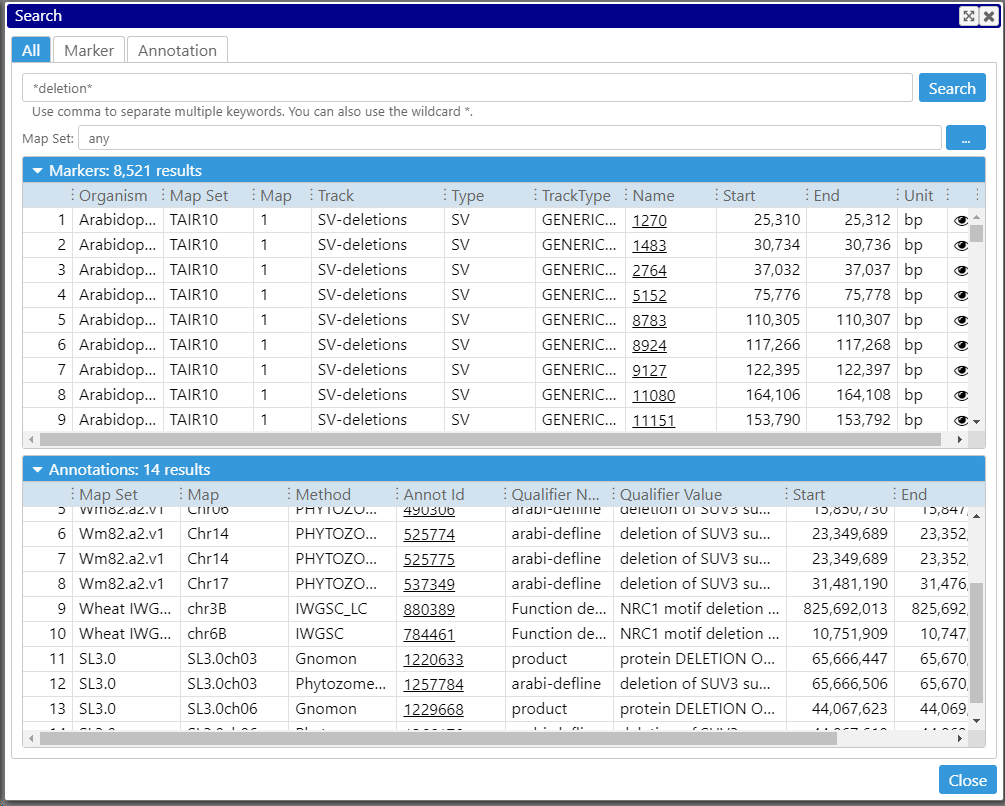The width and height of the screenshot is (1005, 806).
Task: Click the Search button
Action: [952, 88]
